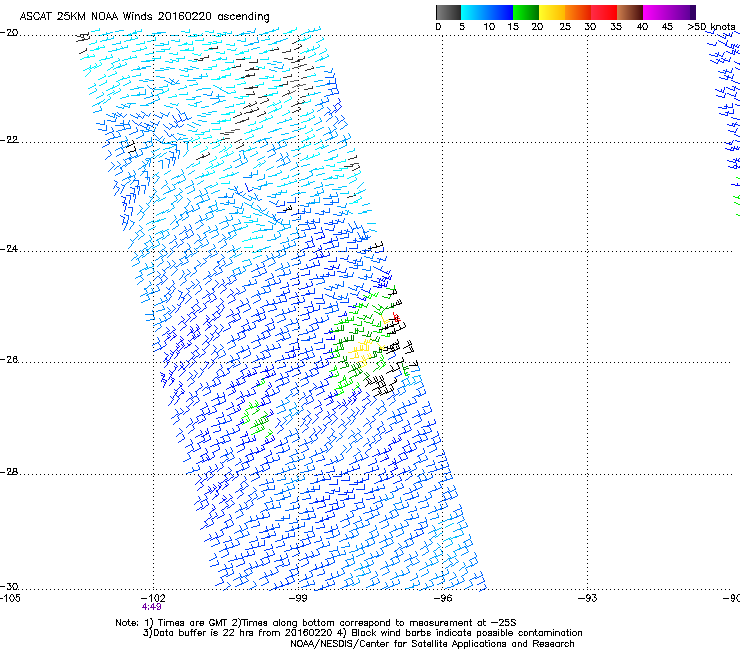Click the >50 knots legend label

(712, 26)
